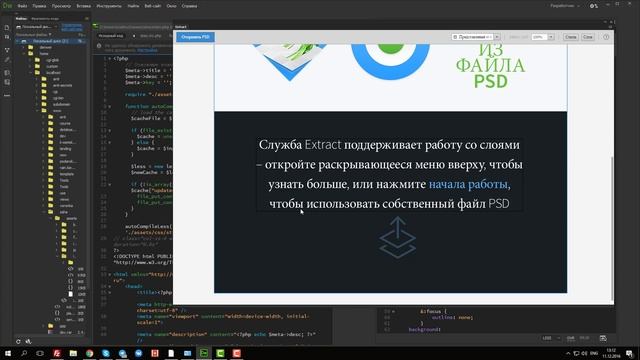Open the Правка menu
Image resolution: width=640 pixels, height=360 pixels.
pos(39,6)
